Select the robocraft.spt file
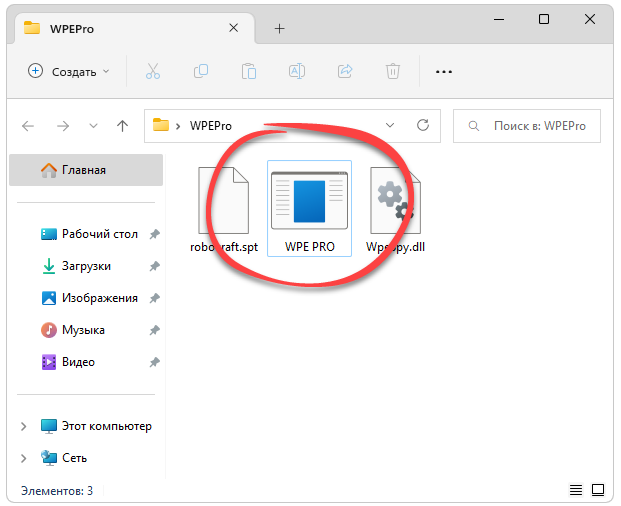The height and width of the screenshot is (506, 621). [x=223, y=208]
